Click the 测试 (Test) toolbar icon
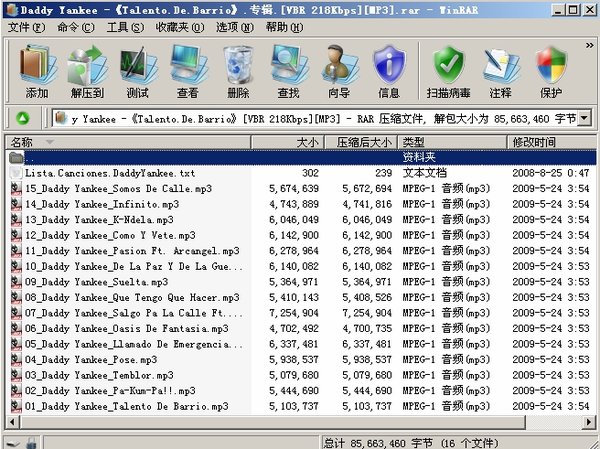 (x=138, y=64)
